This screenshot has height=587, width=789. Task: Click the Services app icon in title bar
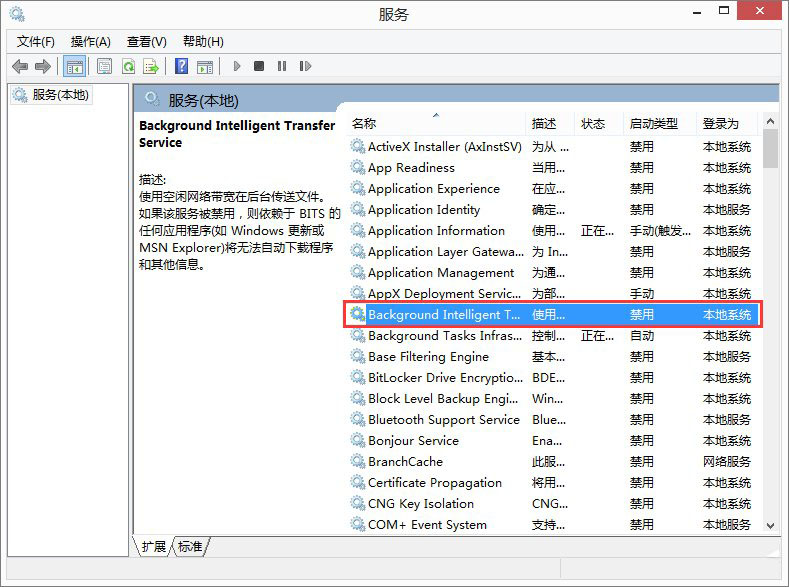pyautogui.click(x=17, y=14)
